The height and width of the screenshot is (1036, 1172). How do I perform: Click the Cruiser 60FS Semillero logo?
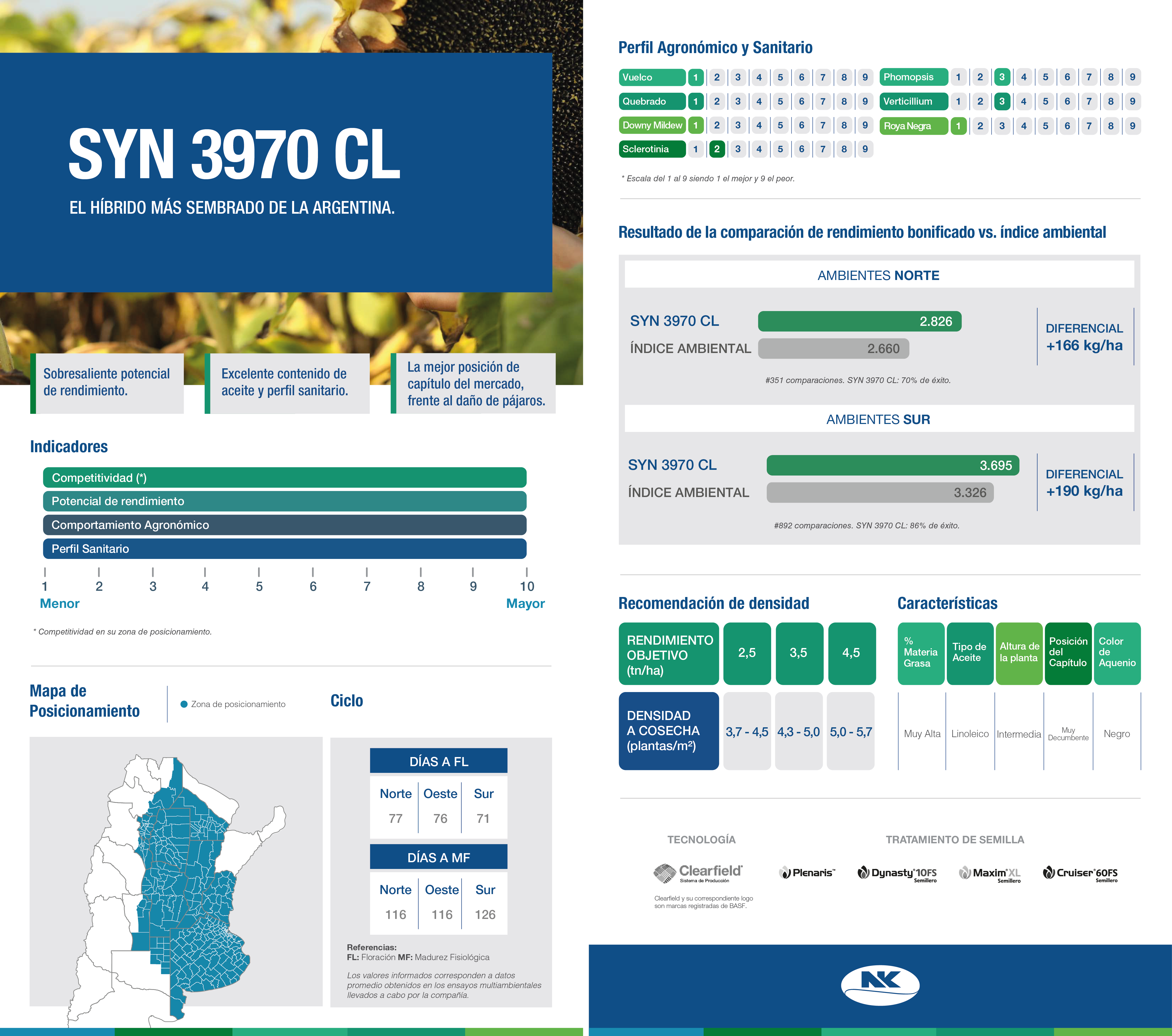[1080, 874]
